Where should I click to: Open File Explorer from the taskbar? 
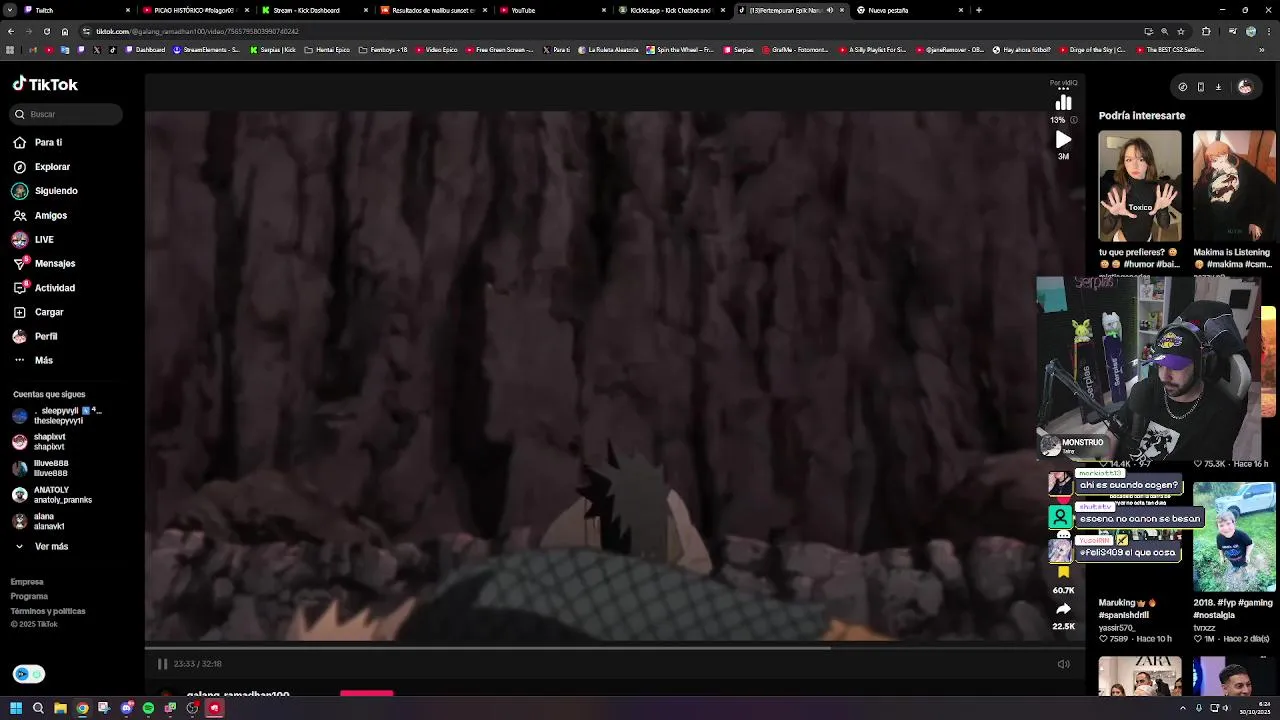tap(60, 708)
